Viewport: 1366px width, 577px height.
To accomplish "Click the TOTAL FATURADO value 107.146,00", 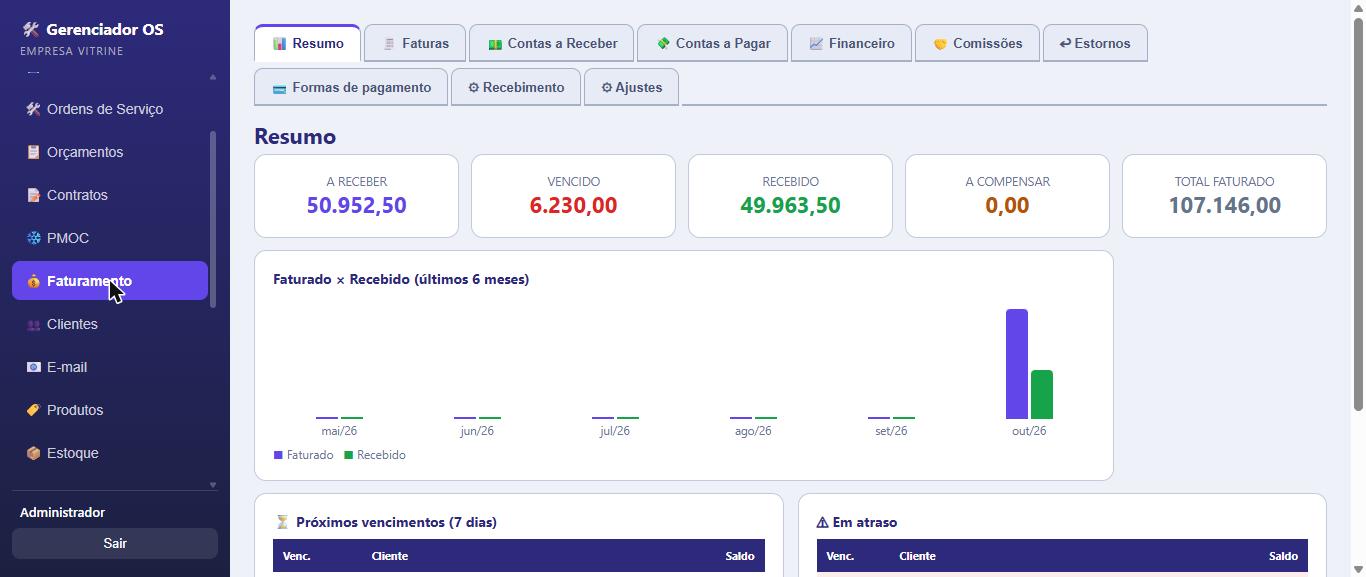I will click(x=1224, y=205).
